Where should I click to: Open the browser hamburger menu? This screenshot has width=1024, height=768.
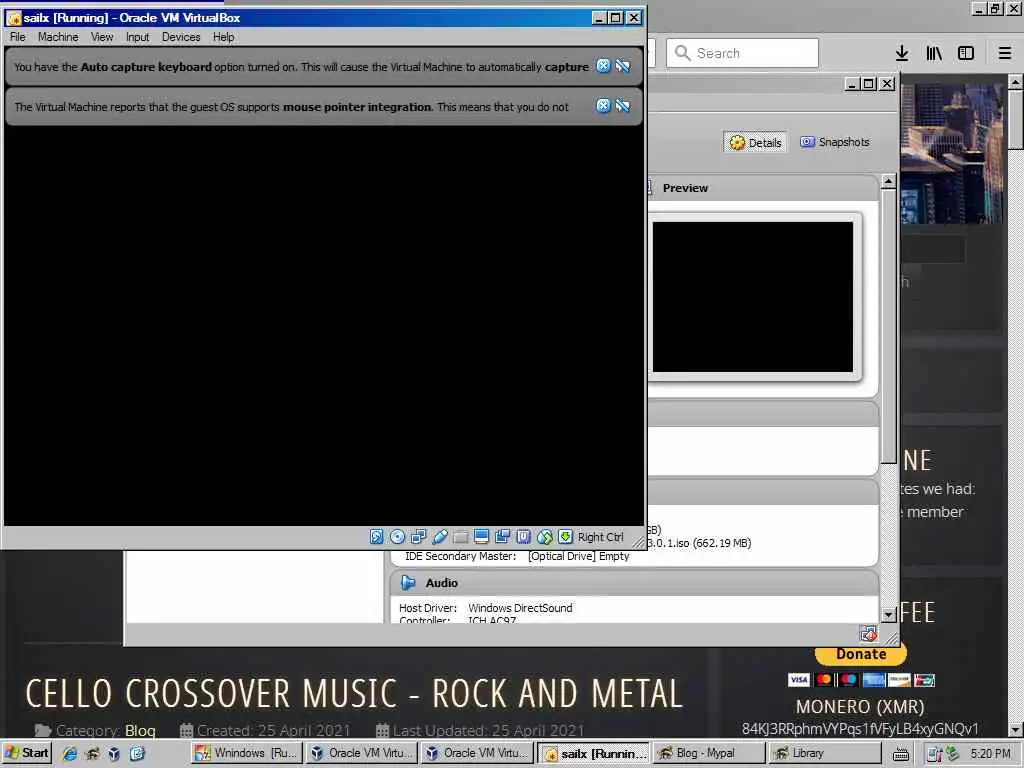click(1005, 53)
